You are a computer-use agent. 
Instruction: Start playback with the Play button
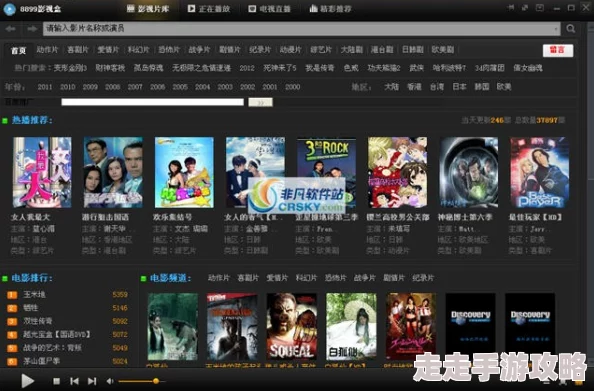point(27,381)
